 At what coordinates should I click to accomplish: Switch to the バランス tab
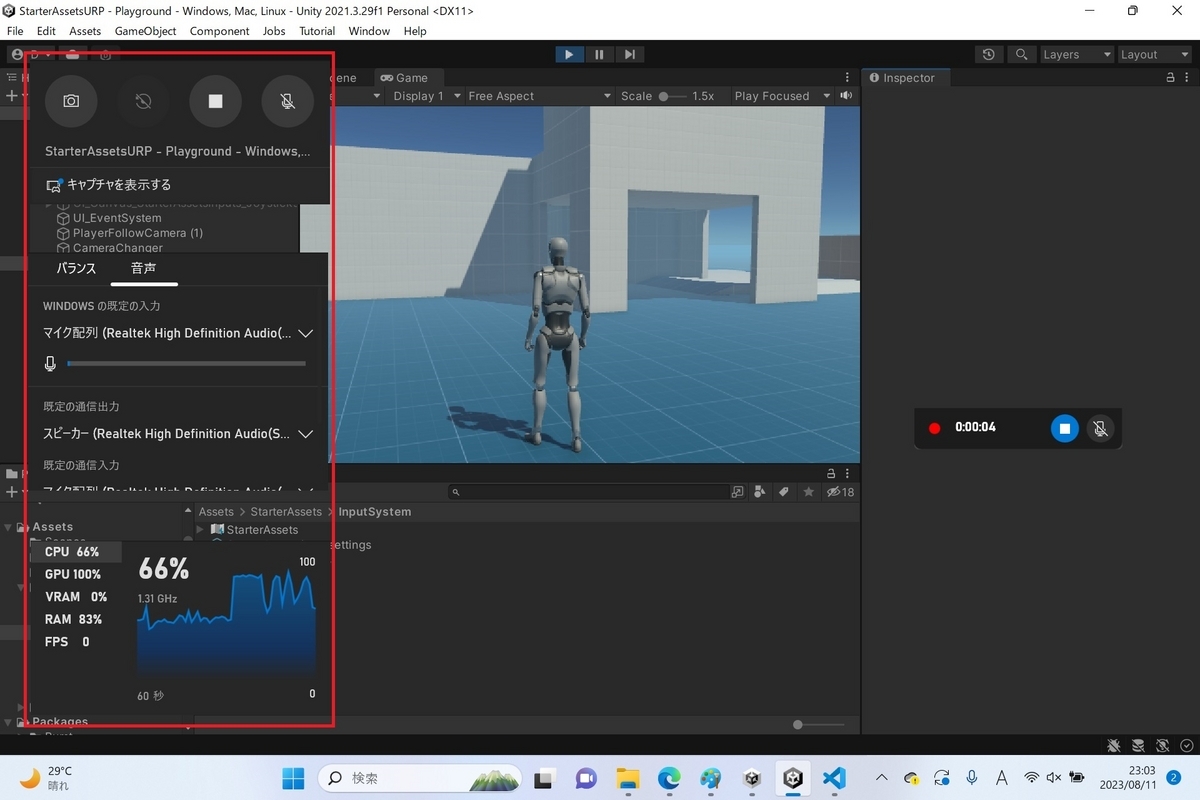click(x=76, y=268)
